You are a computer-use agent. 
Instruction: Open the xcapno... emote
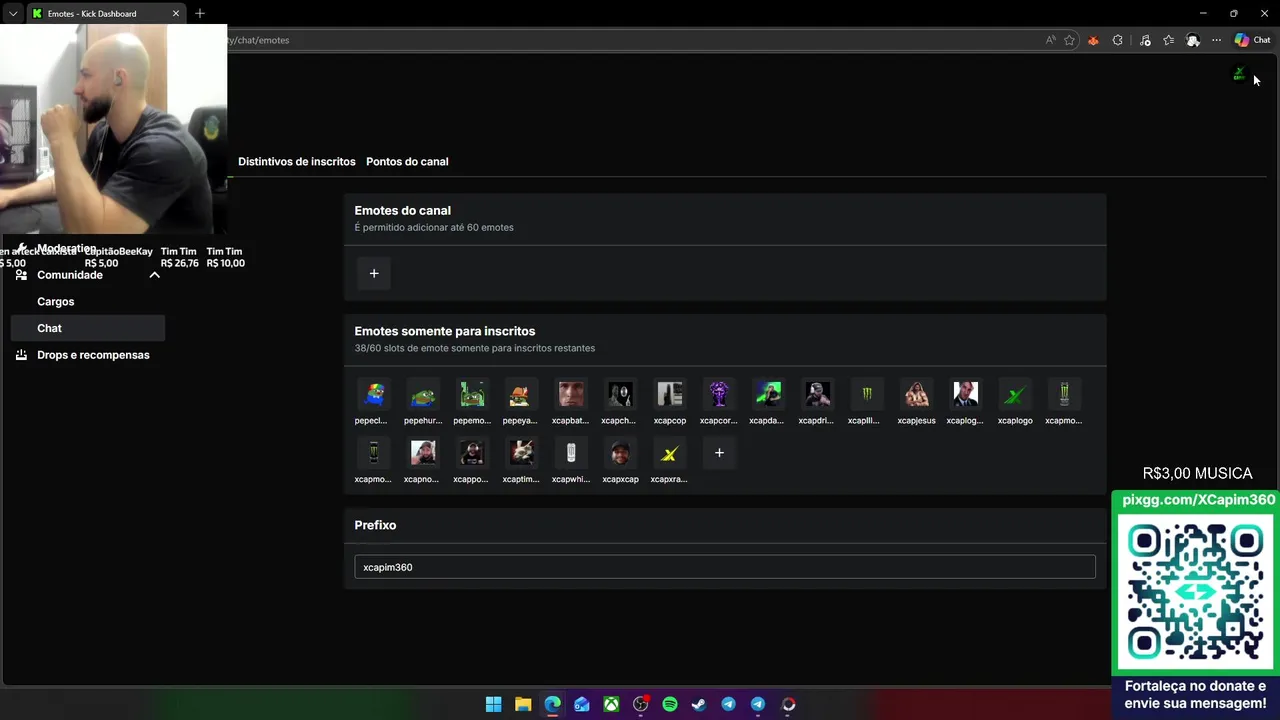[423, 453]
